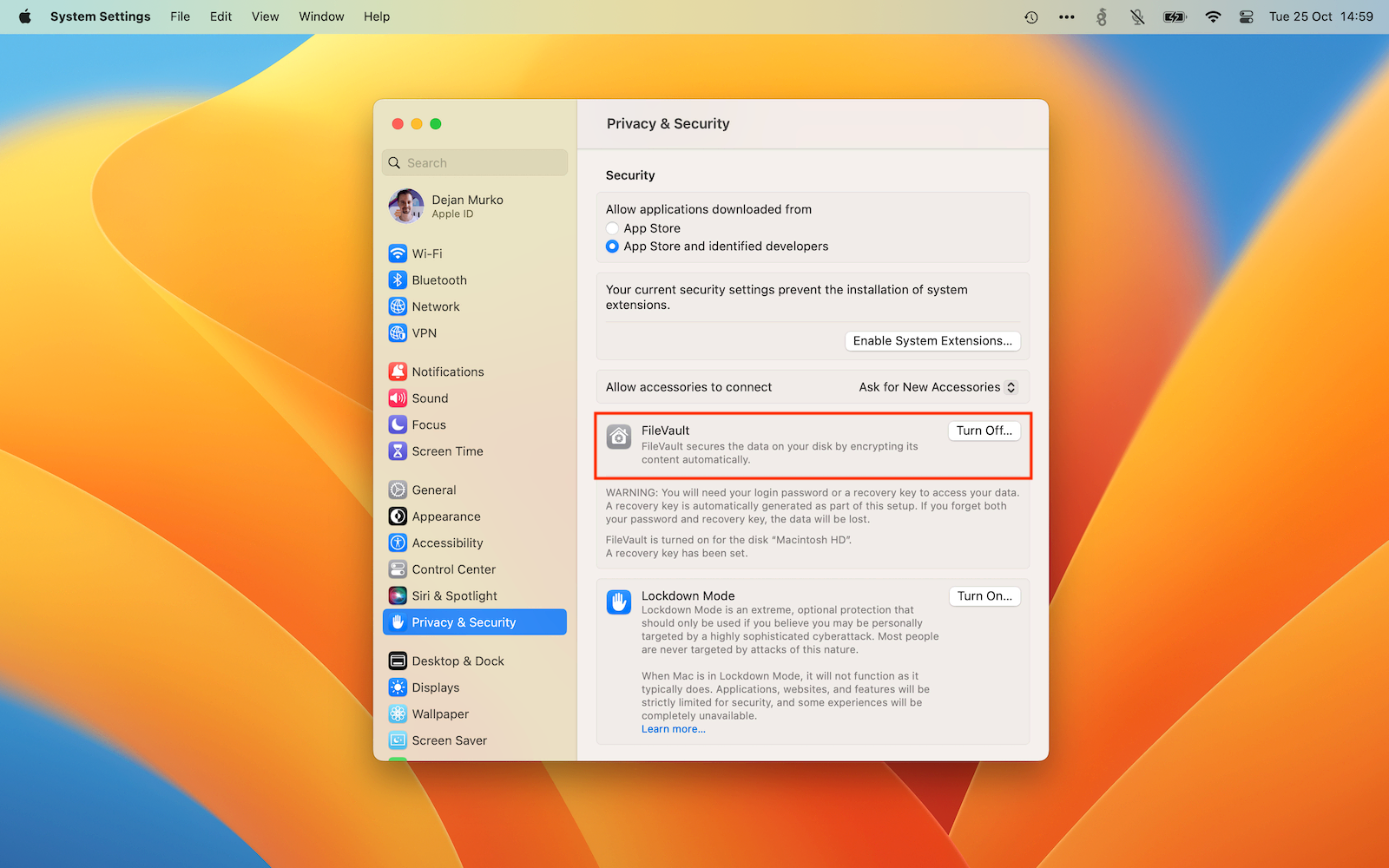Open Siri & Spotlight settings
The height and width of the screenshot is (868, 1389).
click(x=454, y=595)
